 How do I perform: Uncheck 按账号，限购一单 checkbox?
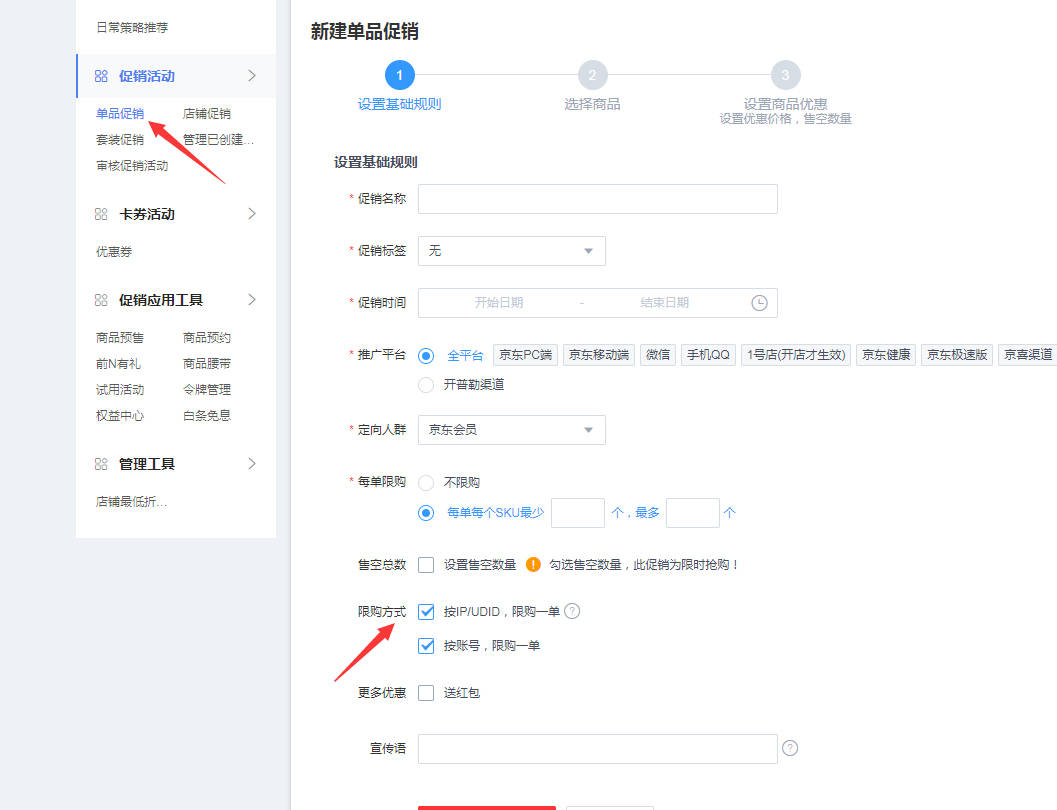pyautogui.click(x=426, y=646)
